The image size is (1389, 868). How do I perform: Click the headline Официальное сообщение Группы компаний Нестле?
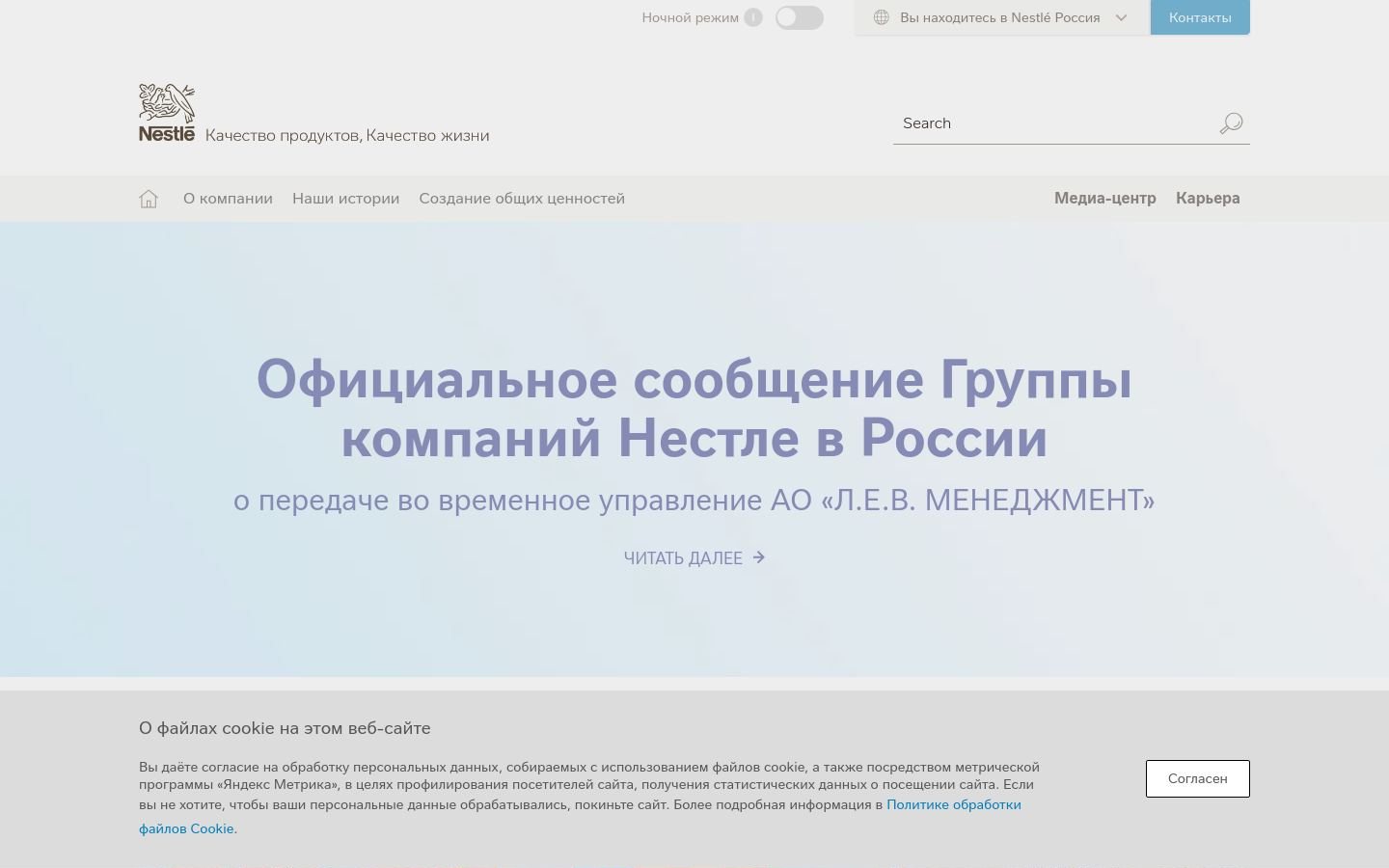pos(694,408)
